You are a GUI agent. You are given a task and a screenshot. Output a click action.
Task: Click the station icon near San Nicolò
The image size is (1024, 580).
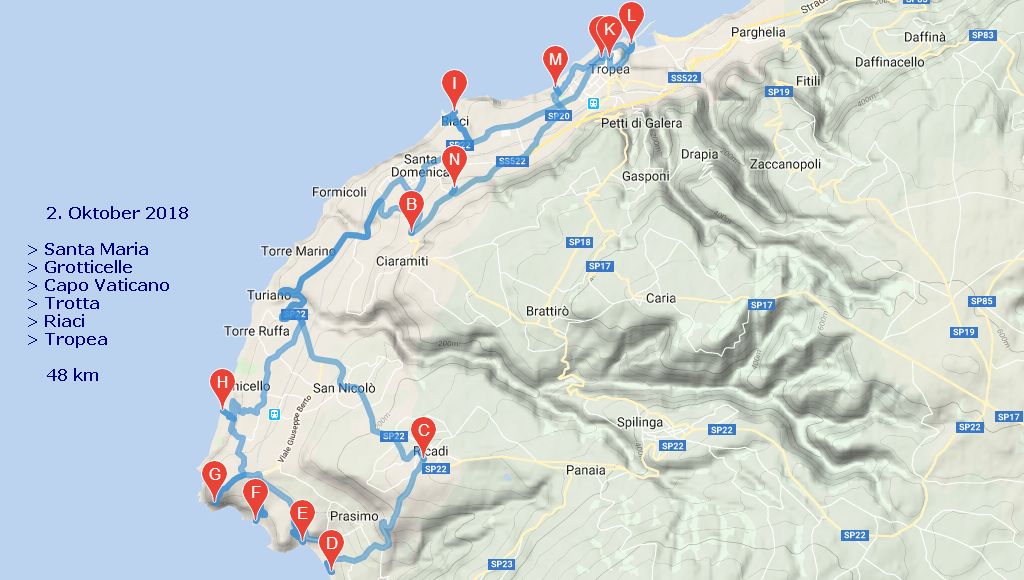274,414
